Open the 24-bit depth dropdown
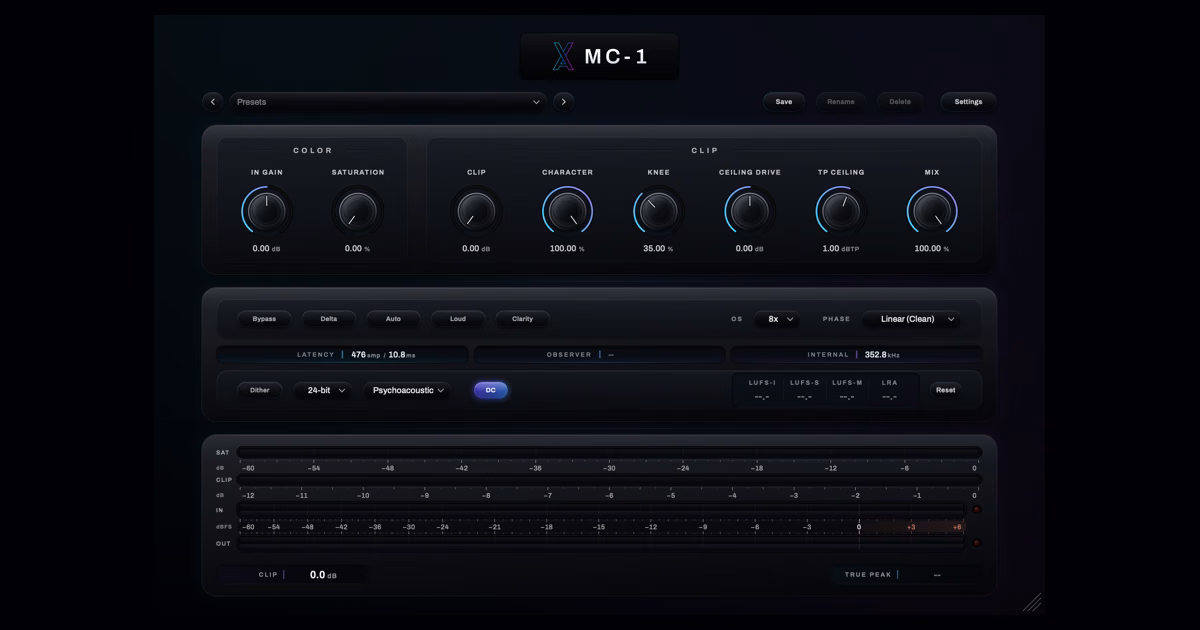The image size is (1200, 630). pos(323,390)
